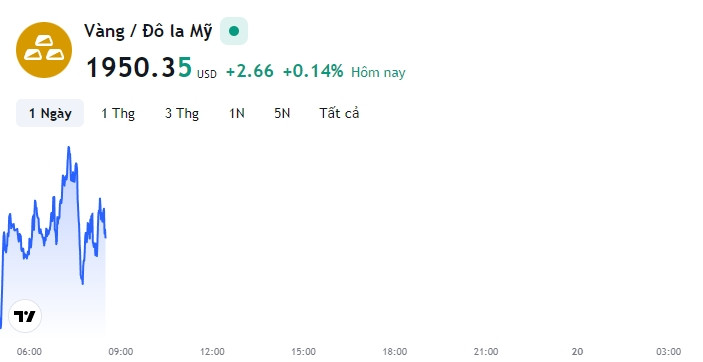Click the +2.66 price change figure
This screenshot has height=362, width=703.
pyautogui.click(x=250, y=71)
